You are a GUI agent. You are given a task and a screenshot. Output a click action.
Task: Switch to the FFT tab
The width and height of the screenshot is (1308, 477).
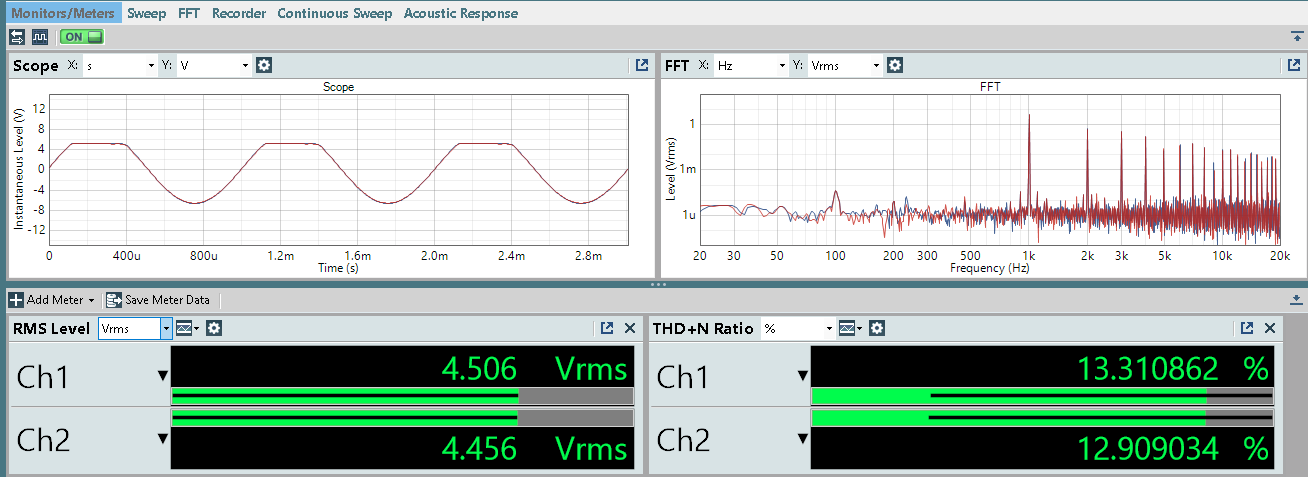(x=189, y=13)
